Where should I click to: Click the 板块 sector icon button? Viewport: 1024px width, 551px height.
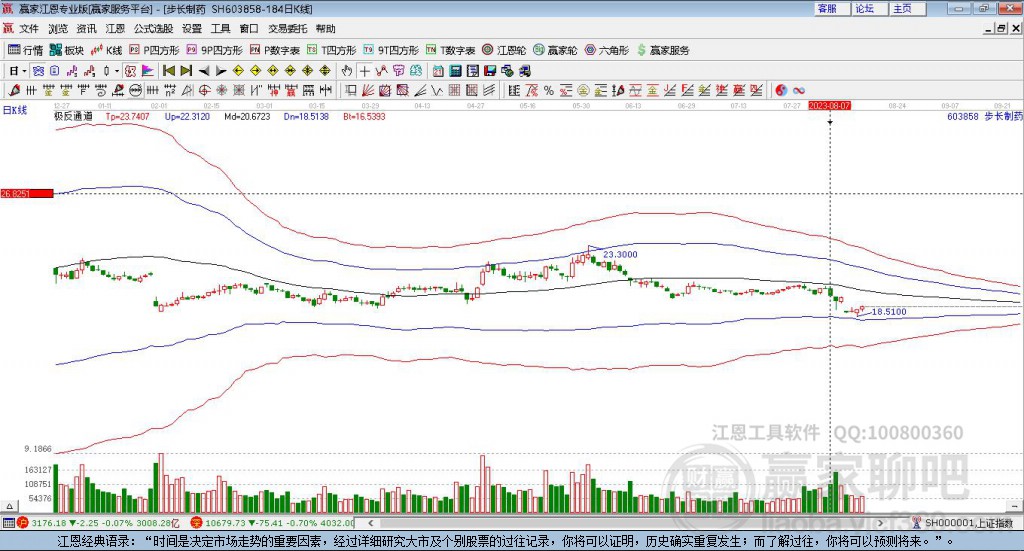click(x=68, y=50)
